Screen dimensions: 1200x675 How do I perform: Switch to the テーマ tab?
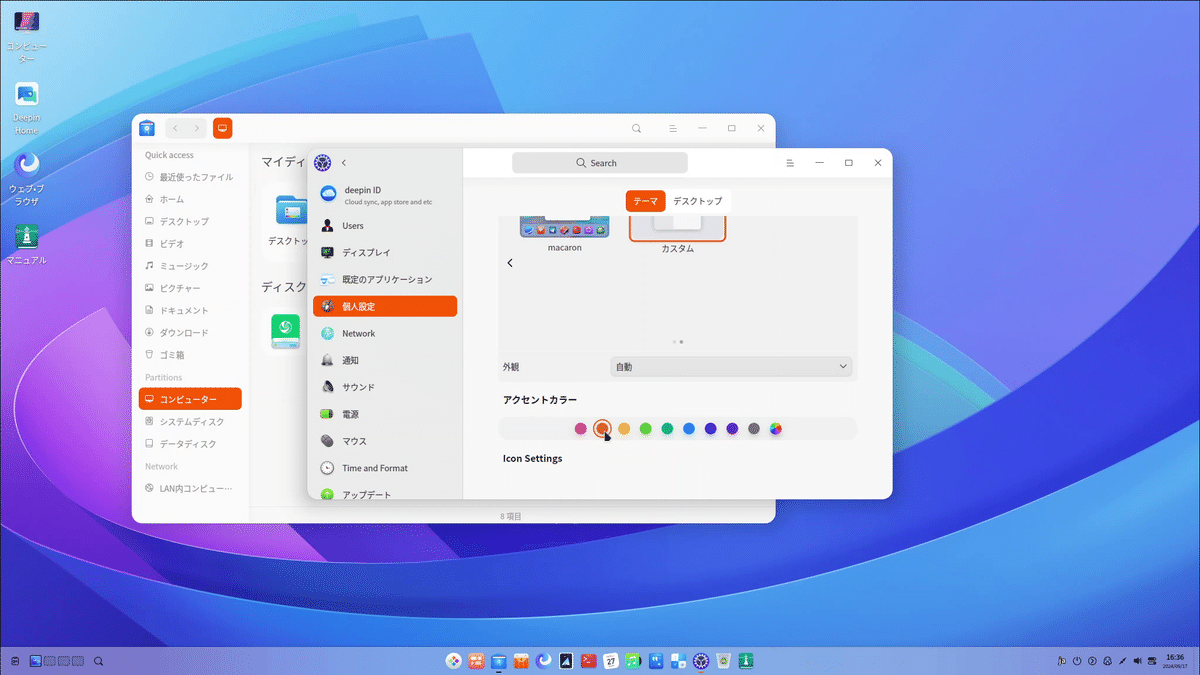pyautogui.click(x=645, y=201)
